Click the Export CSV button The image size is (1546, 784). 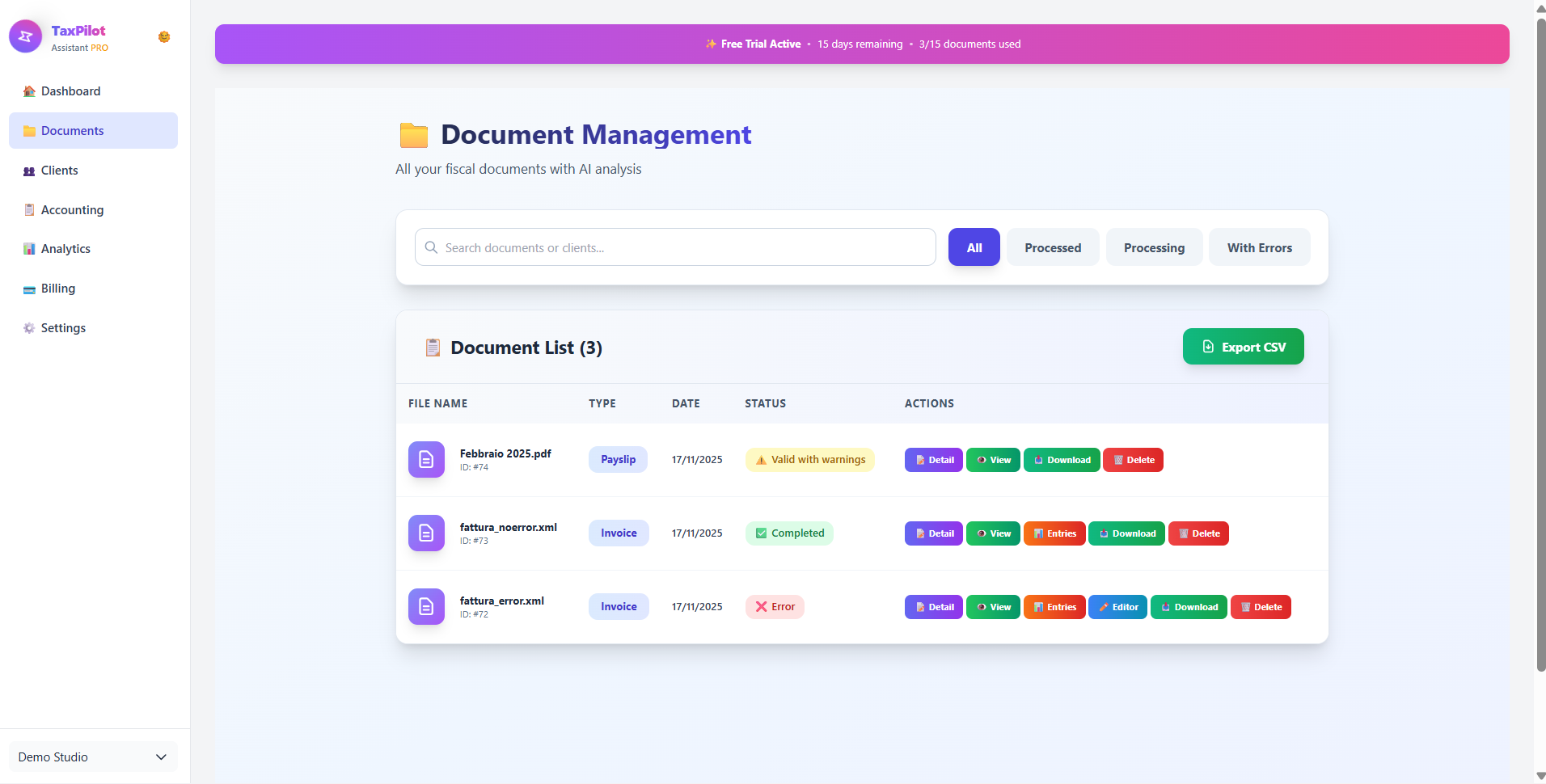1243,346
